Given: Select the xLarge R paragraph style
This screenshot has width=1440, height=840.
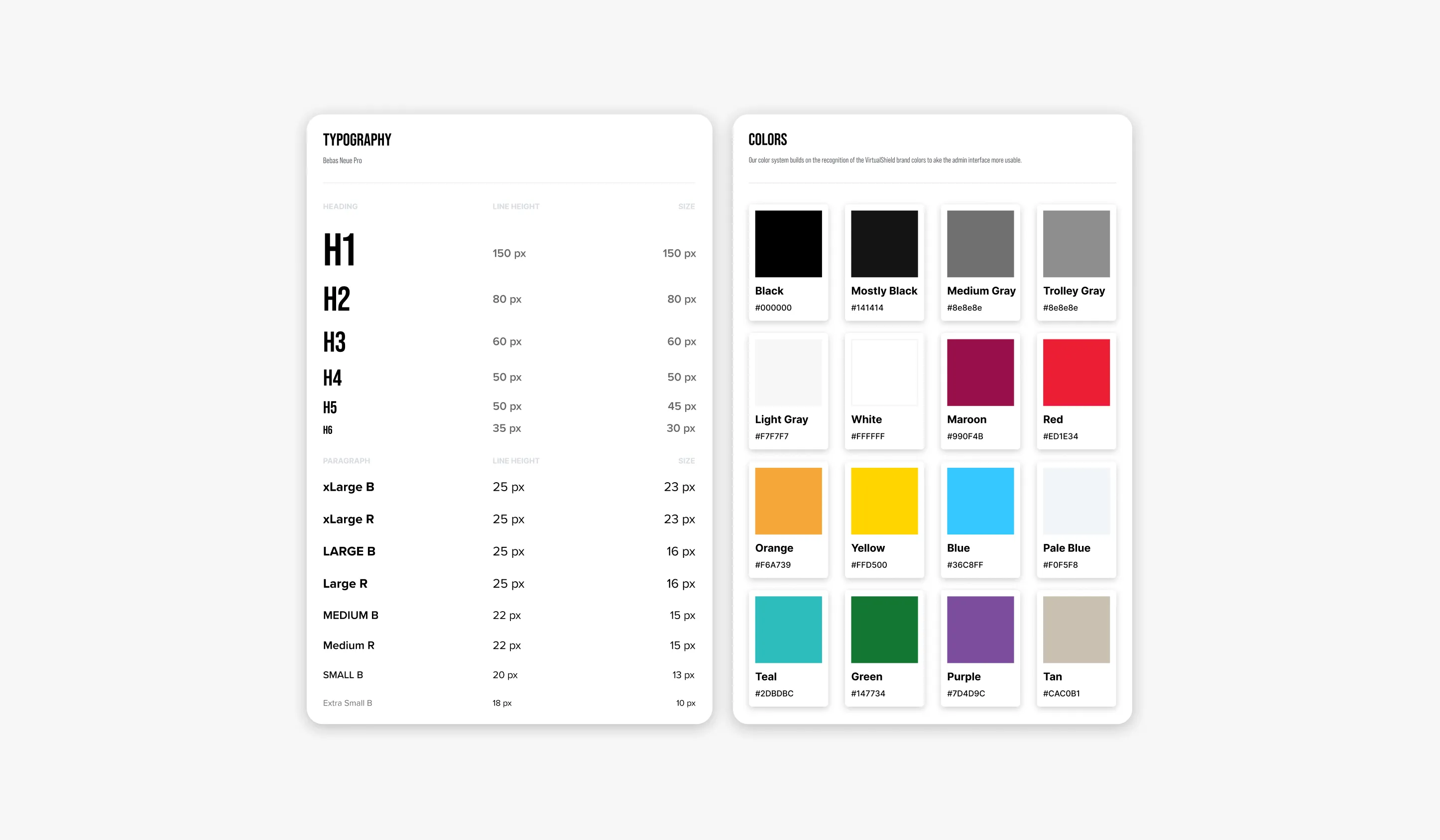Looking at the screenshot, I should [x=348, y=519].
